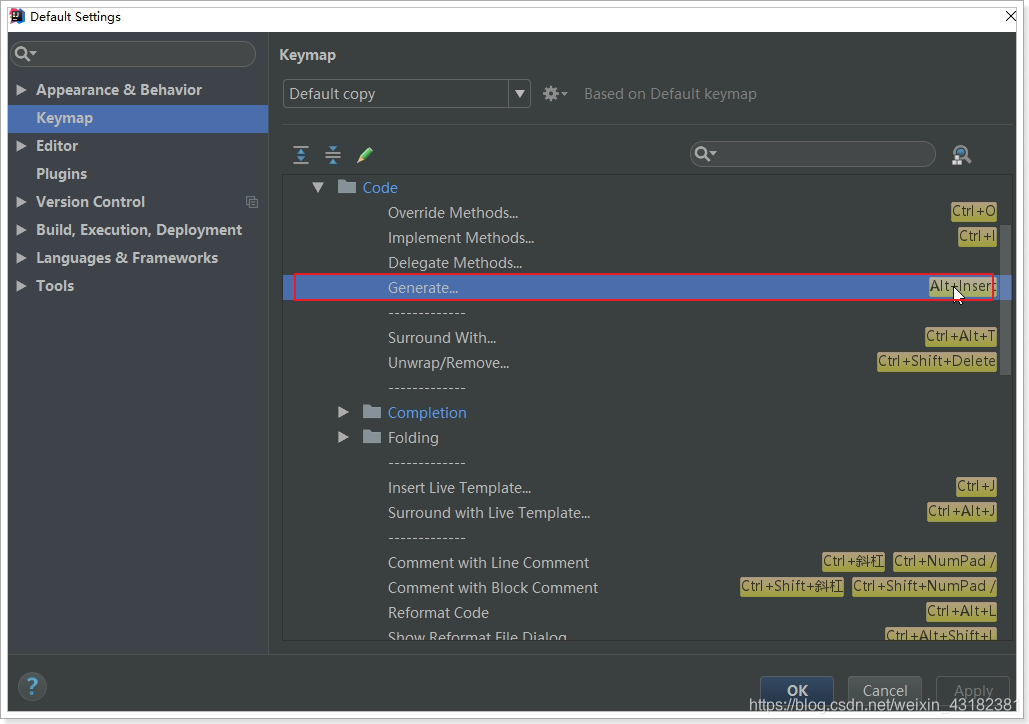The height and width of the screenshot is (724, 1029).
Task: Click the Ctrl+Shift+Delete shortcut label
Action: (x=936, y=361)
